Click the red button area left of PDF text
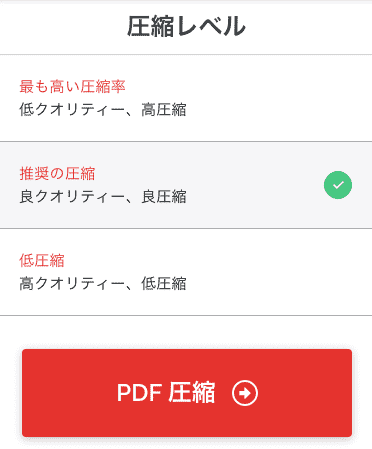Viewport: 372px width, 449px height. pyautogui.click(x=68, y=393)
